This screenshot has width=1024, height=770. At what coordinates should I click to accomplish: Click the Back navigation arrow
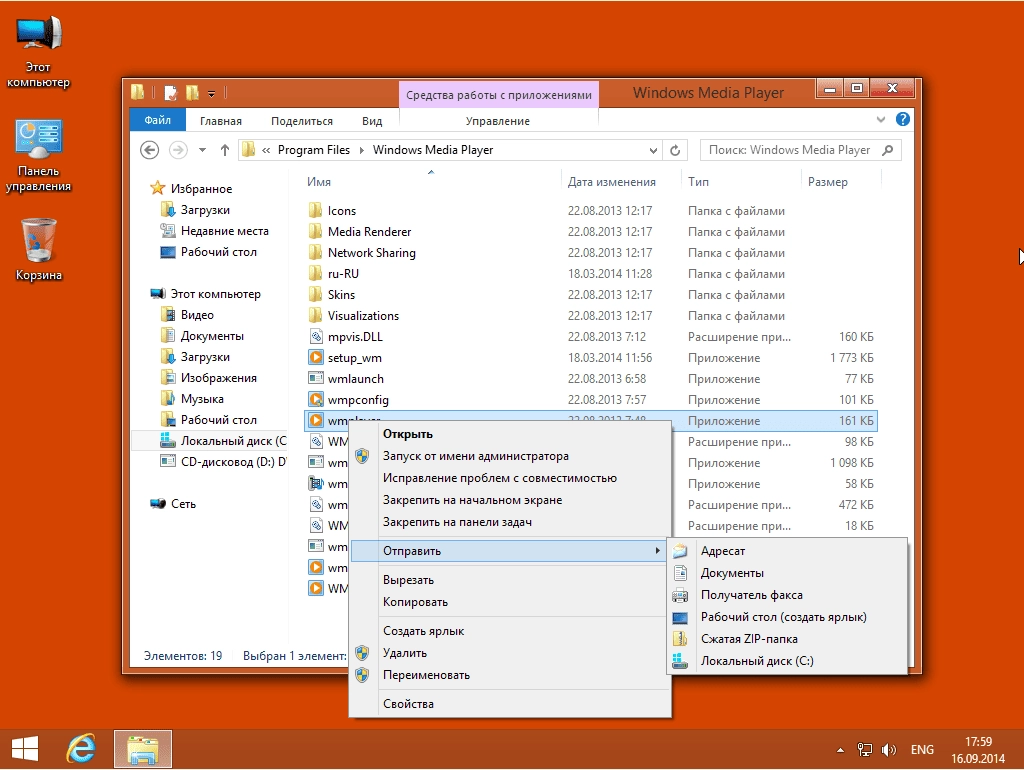[x=150, y=150]
